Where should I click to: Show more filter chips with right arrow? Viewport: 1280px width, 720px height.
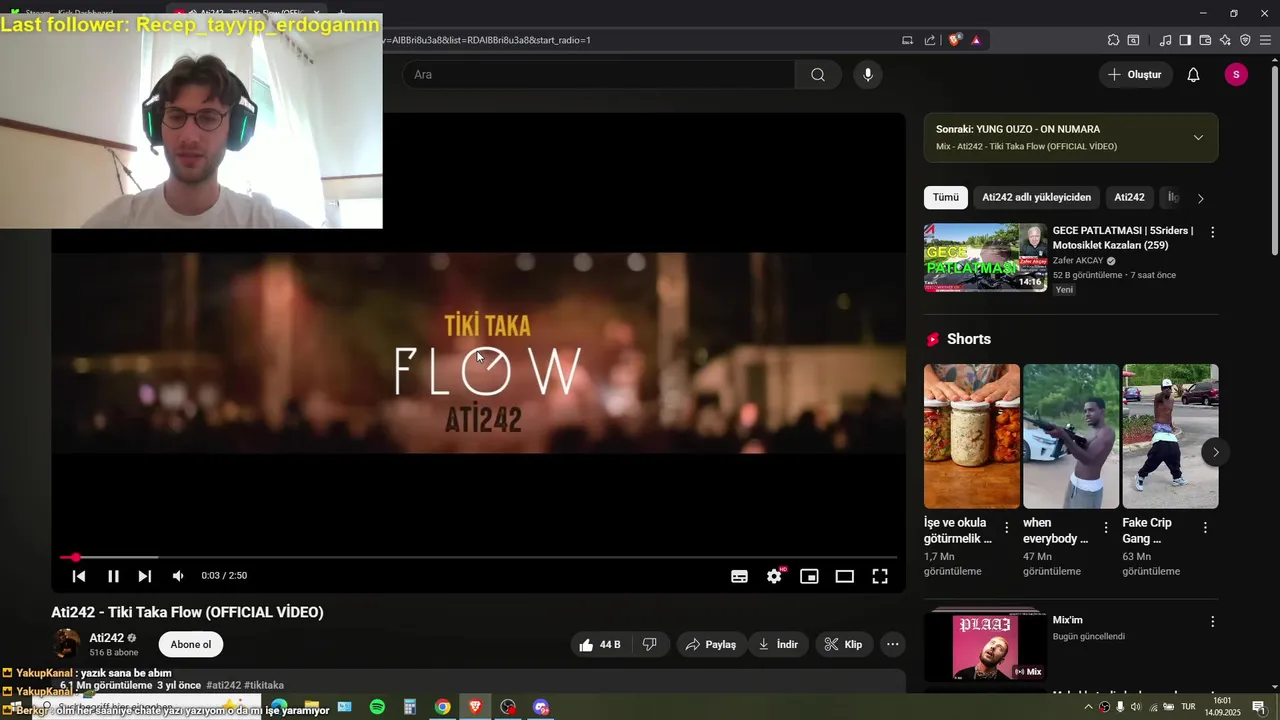[x=1200, y=198]
